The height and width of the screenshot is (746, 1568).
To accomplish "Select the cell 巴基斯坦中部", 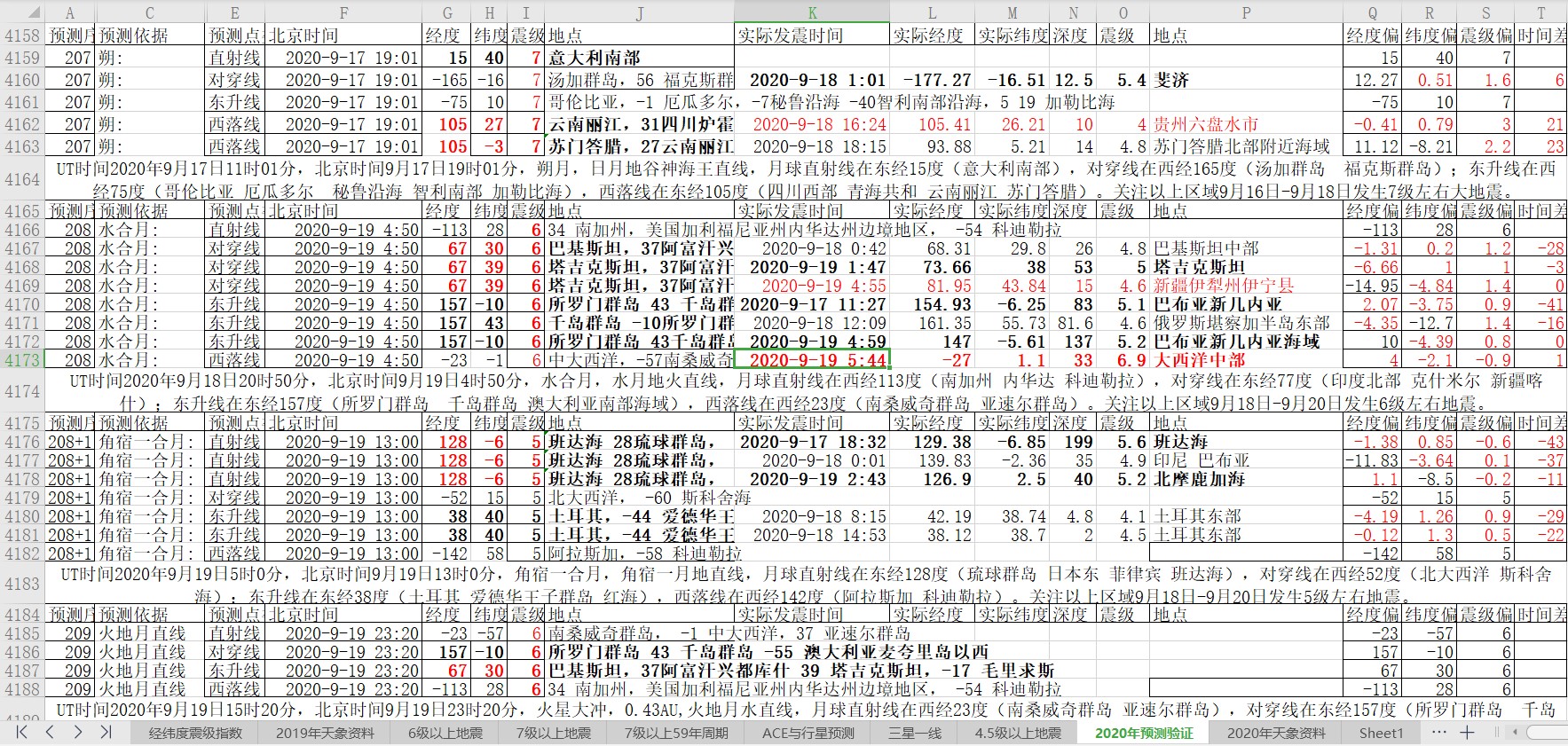I will click(x=1246, y=248).
